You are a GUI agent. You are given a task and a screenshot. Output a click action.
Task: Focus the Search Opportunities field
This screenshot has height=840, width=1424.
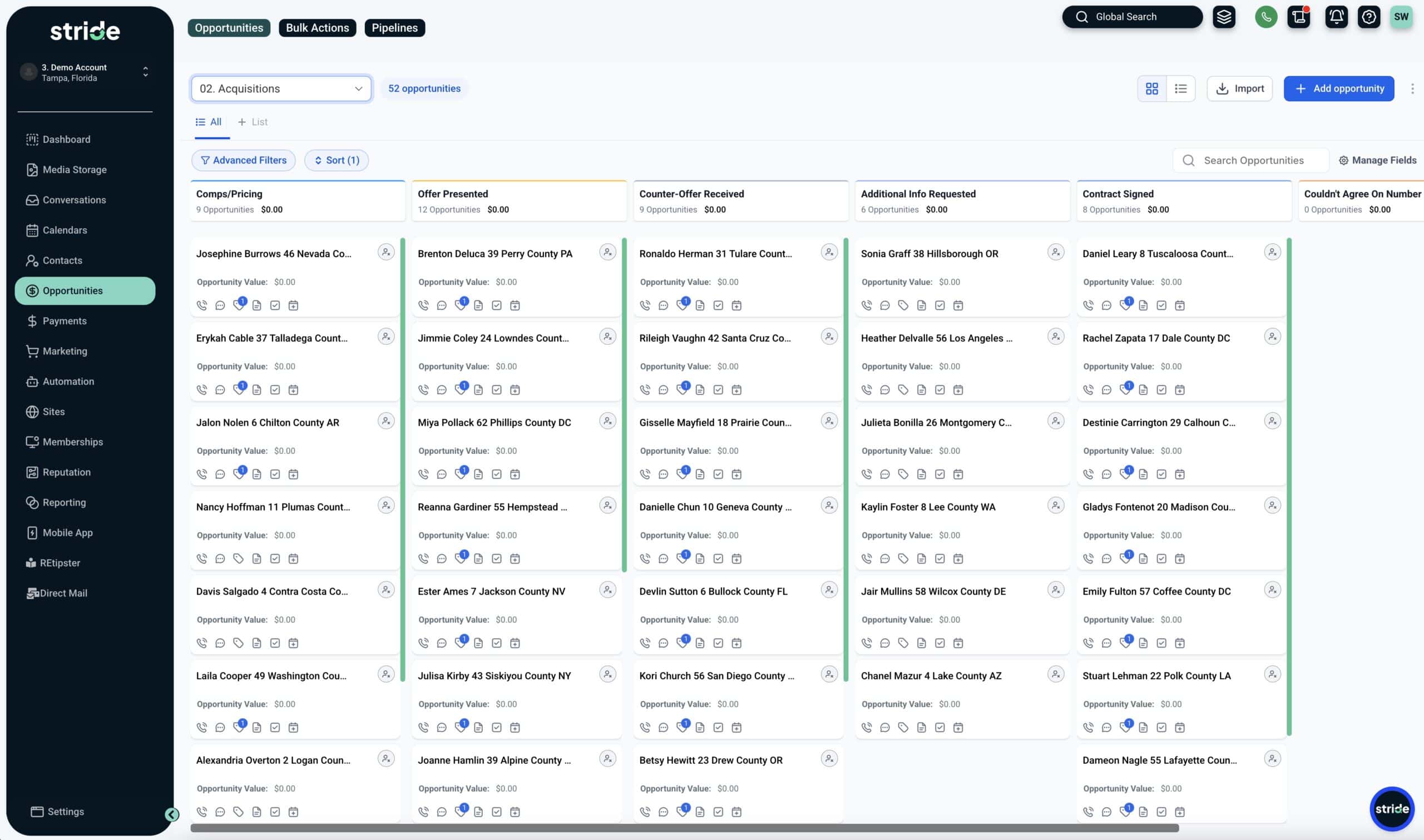pos(1251,160)
